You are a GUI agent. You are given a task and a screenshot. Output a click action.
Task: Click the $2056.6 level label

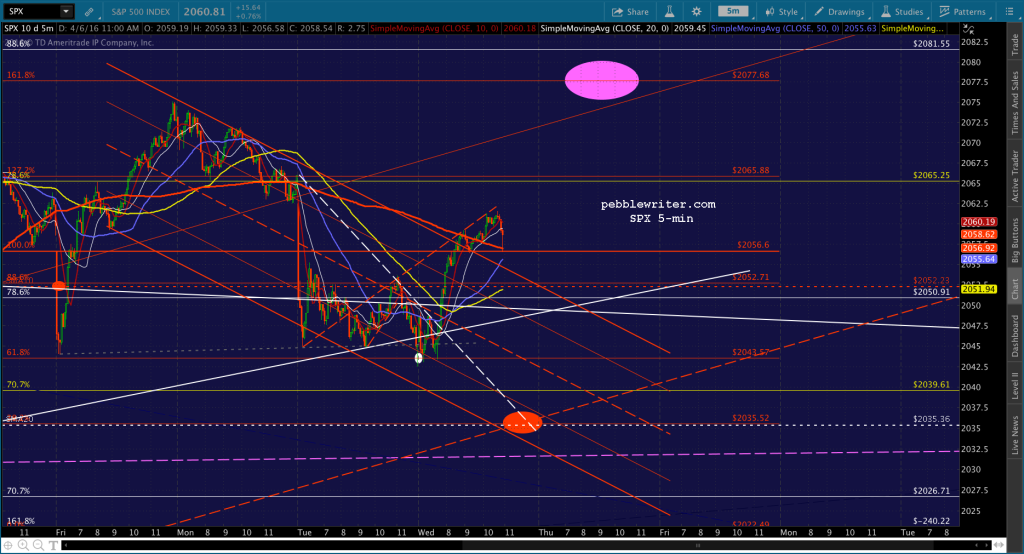(753, 245)
